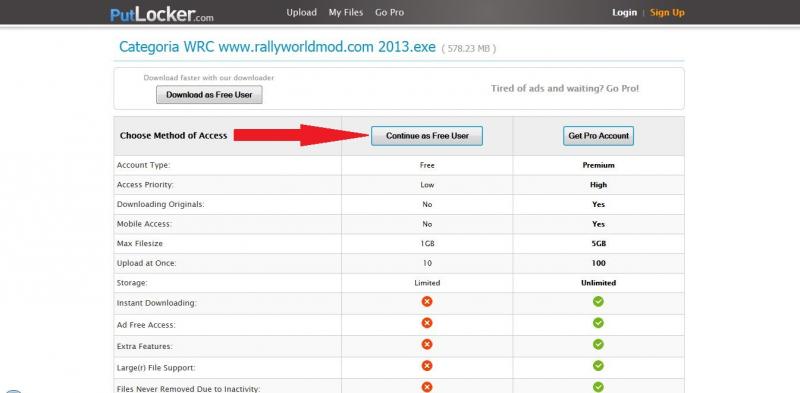
Task: Click the 'Low' access priority value
Action: click(427, 185)
